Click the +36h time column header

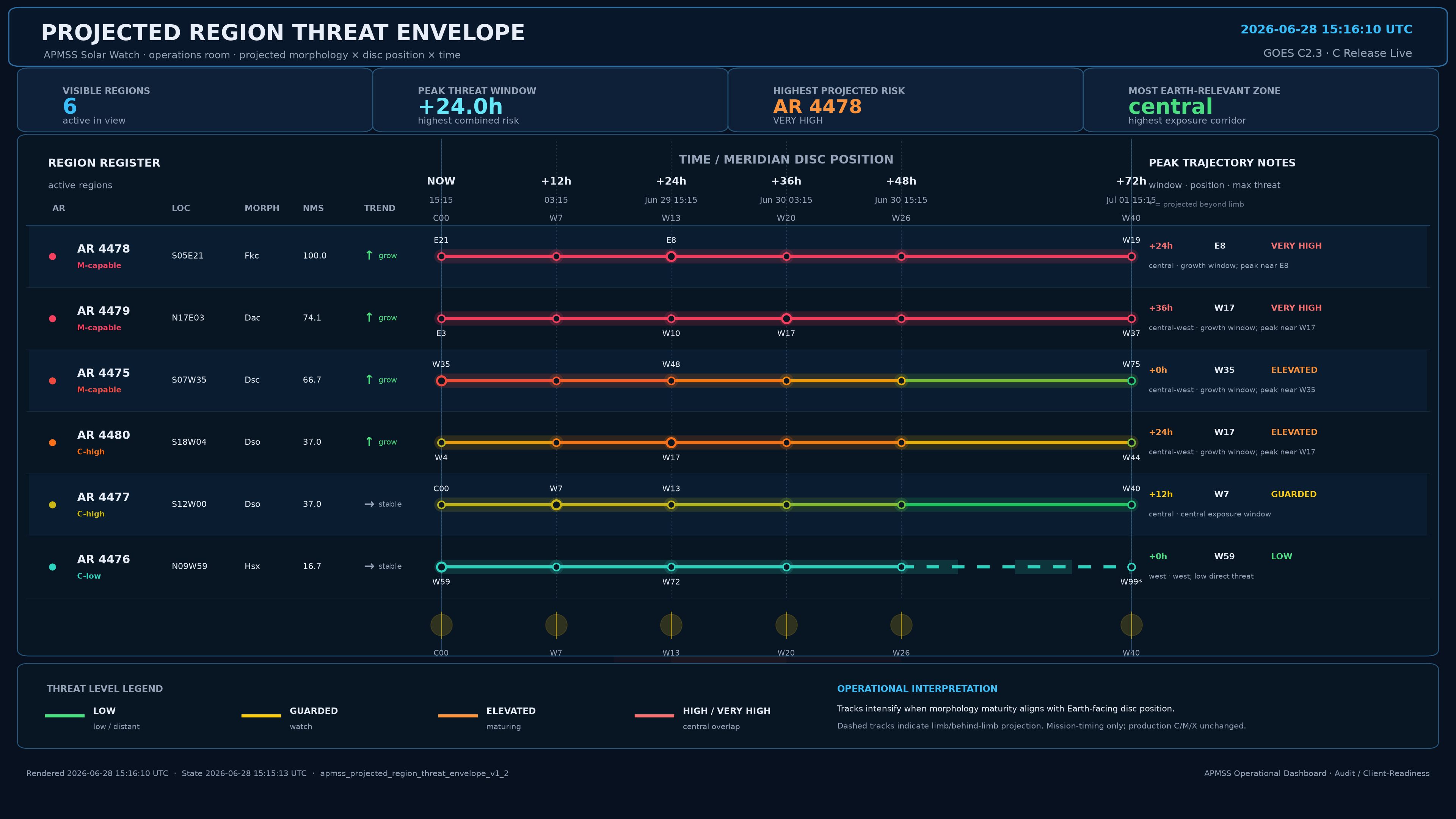pyautogui.click(x=786, y=181)
